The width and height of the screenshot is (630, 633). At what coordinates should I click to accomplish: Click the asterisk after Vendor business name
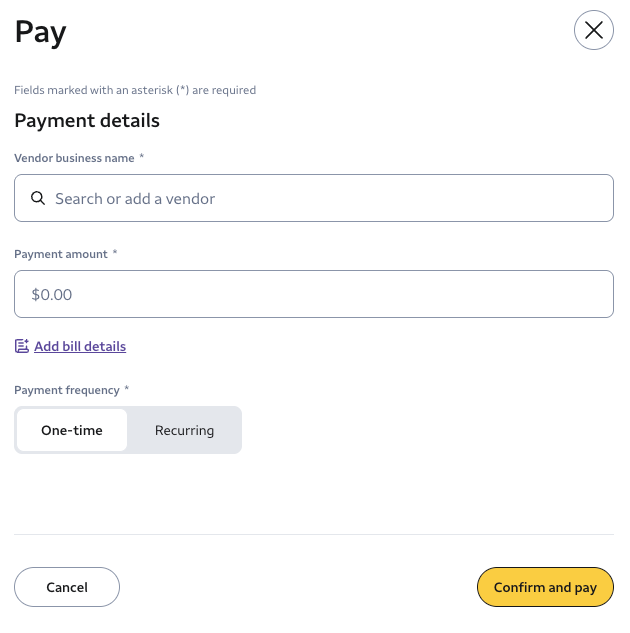142,157
